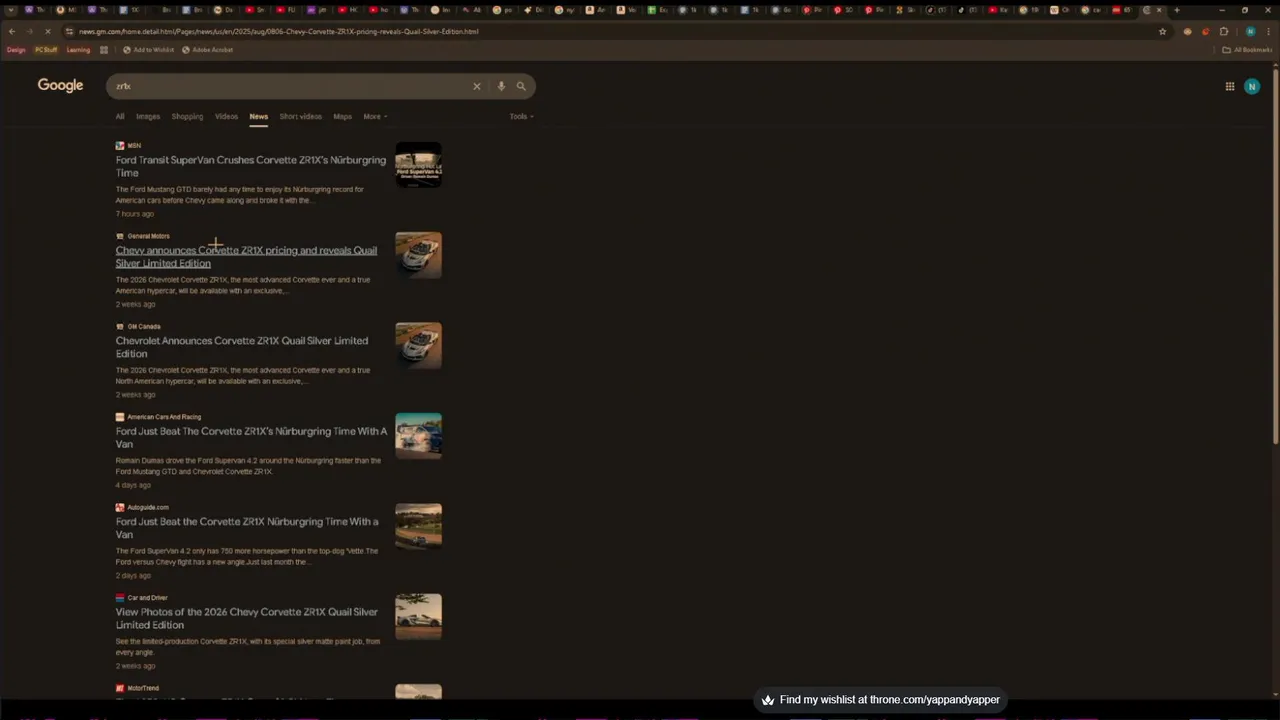The width and height of the screenshot is (1280, 720).
Task: Switch to the Maps results tab
Action: 342,116
